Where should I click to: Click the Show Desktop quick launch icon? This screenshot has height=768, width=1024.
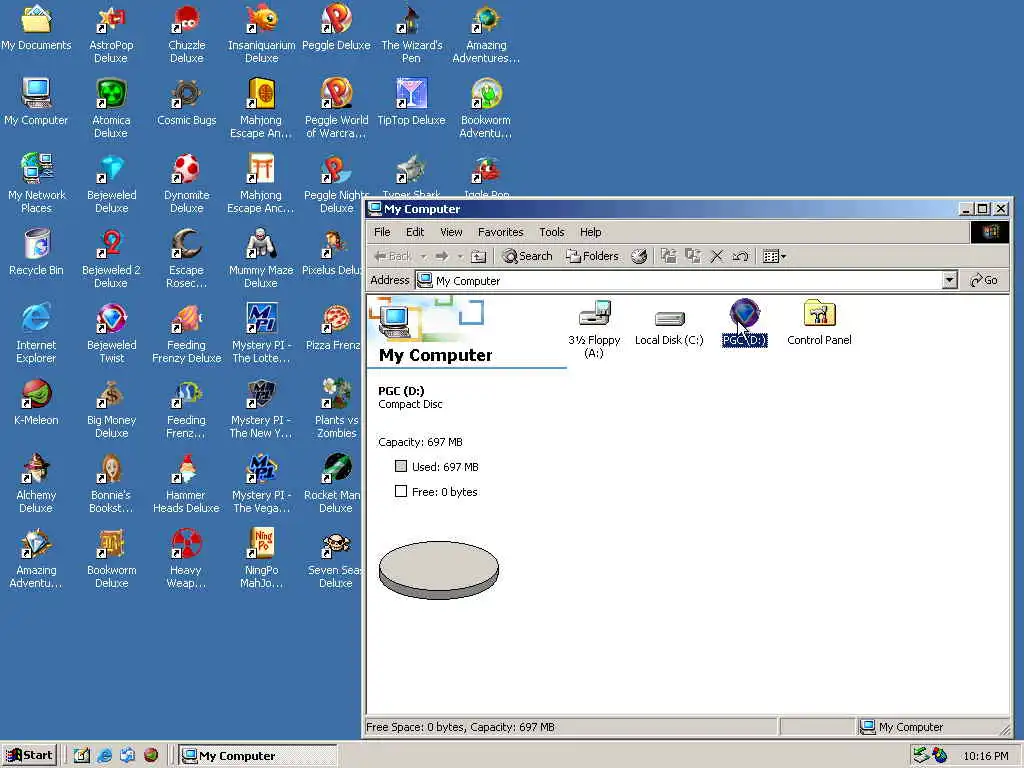click(81, 755)
